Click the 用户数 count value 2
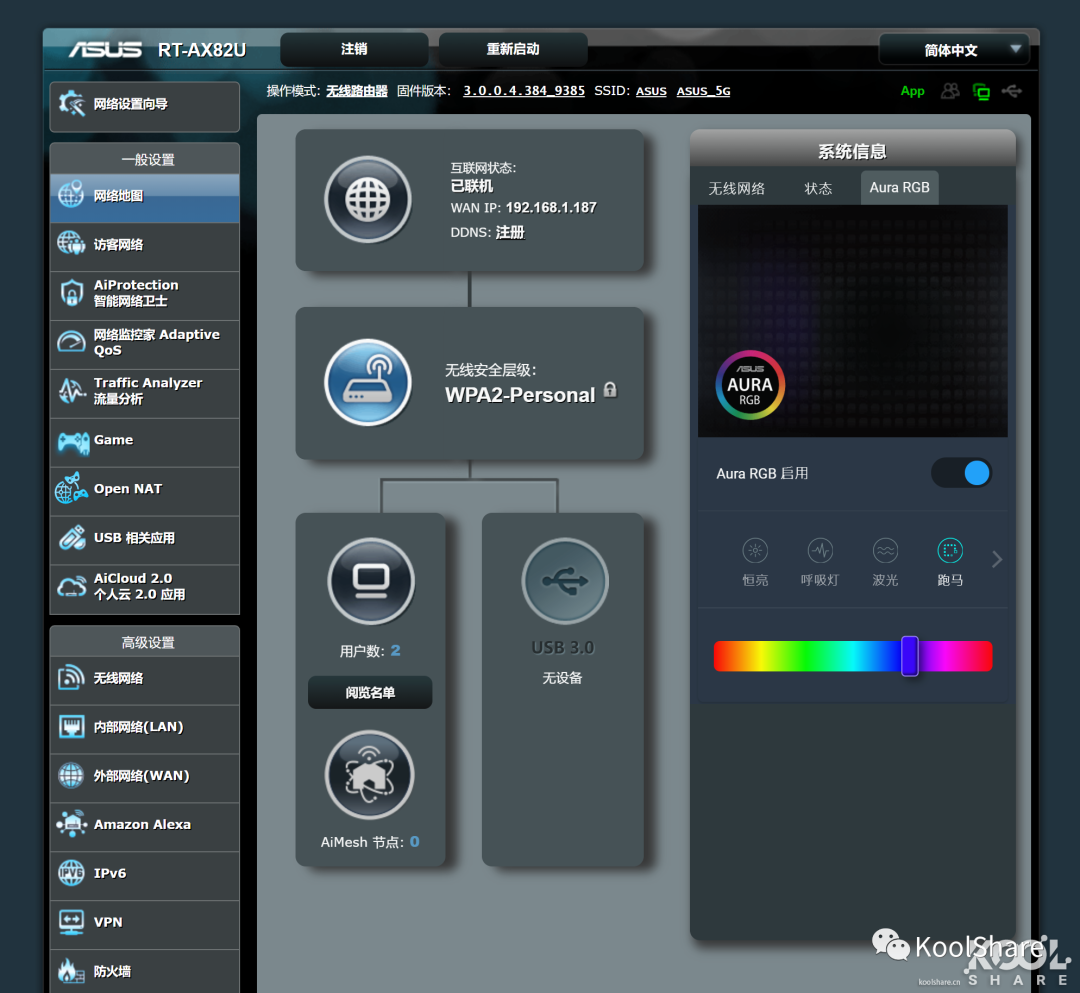The image size is (1080, 993). (x=395, y=651)
